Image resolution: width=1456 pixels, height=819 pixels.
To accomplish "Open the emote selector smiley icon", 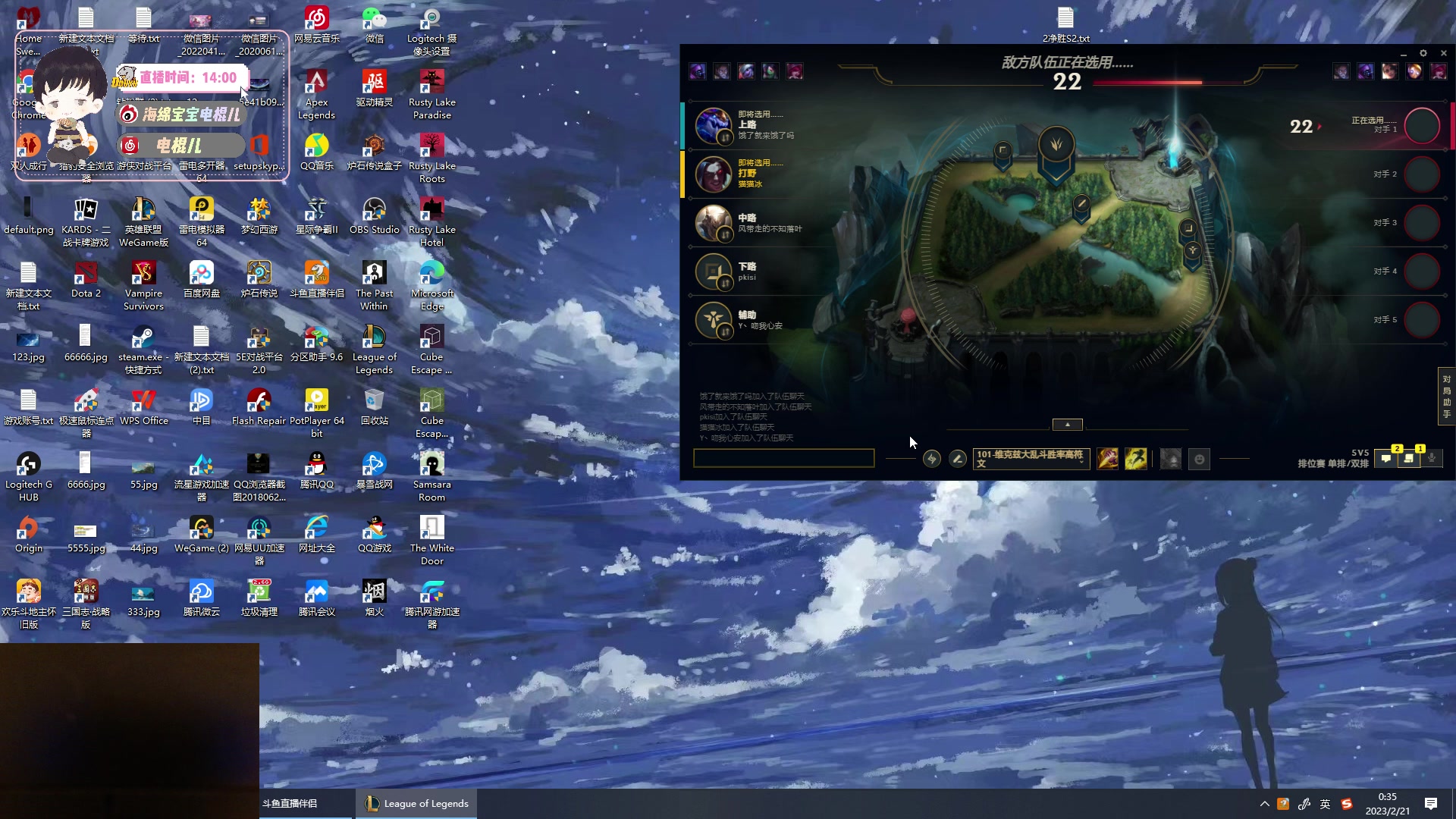I will click(x=1199, y=459).
